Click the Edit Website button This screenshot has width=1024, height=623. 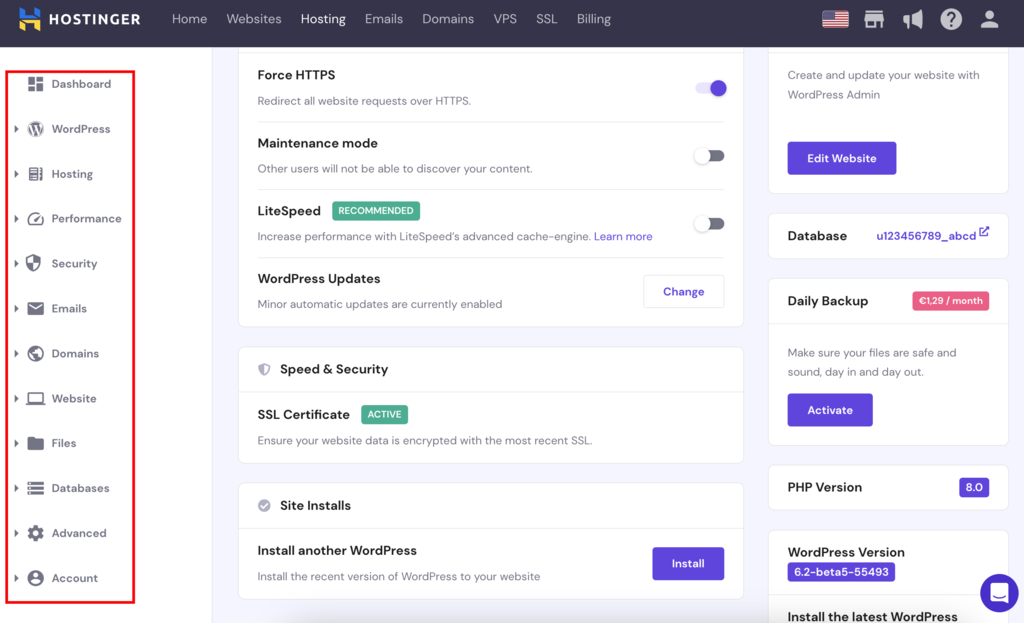[x=841, y=158]
